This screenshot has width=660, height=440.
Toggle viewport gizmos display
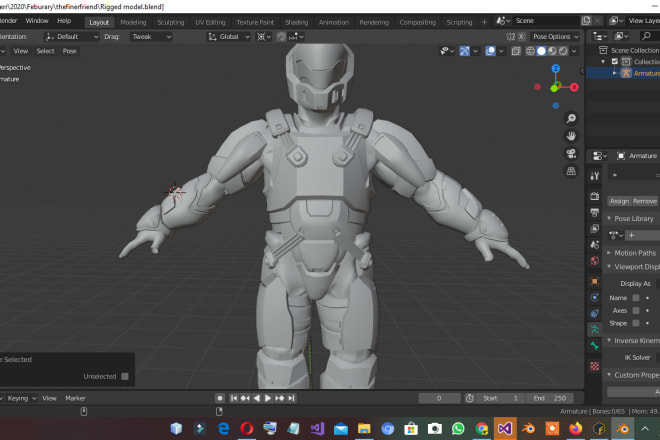click(464, 51)
